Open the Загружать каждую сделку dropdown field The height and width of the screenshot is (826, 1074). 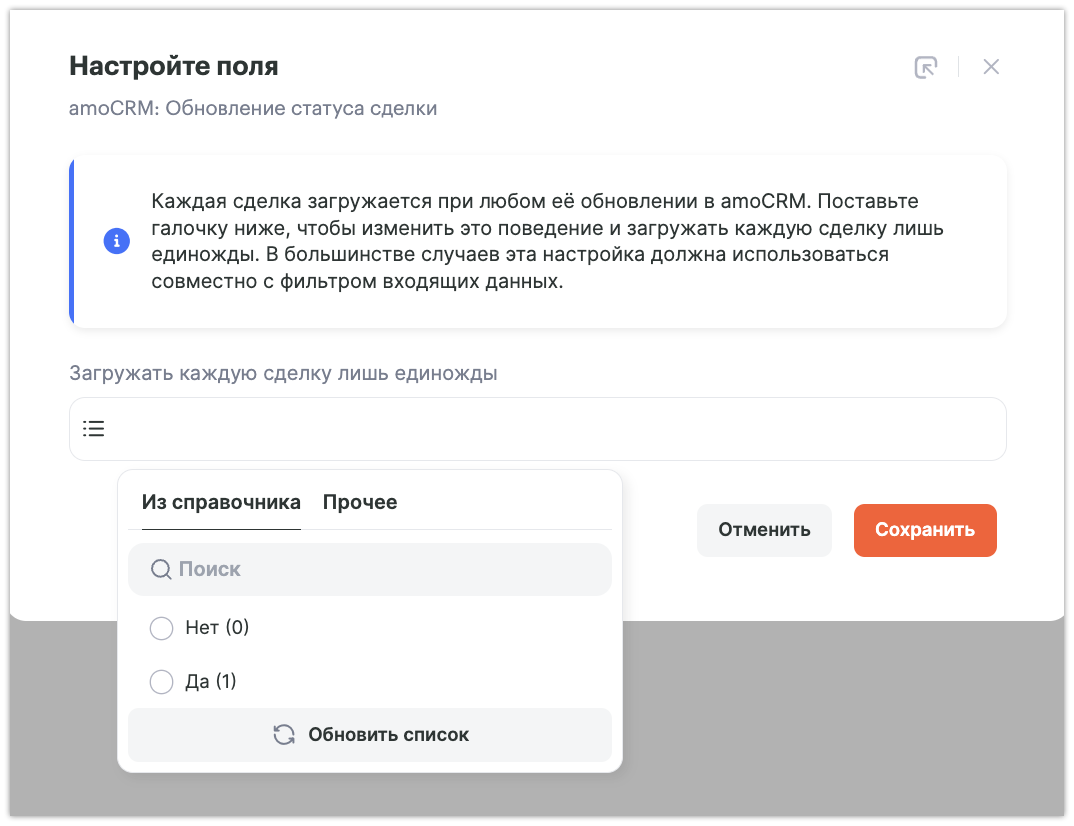point(537,429)
